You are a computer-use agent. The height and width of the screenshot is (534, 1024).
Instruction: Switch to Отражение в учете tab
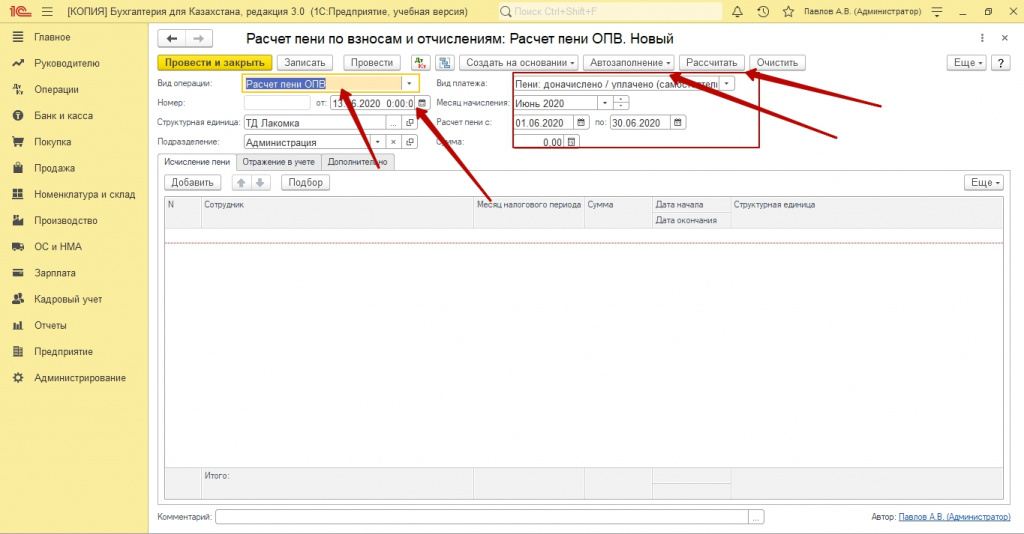[x=278, y=162]
